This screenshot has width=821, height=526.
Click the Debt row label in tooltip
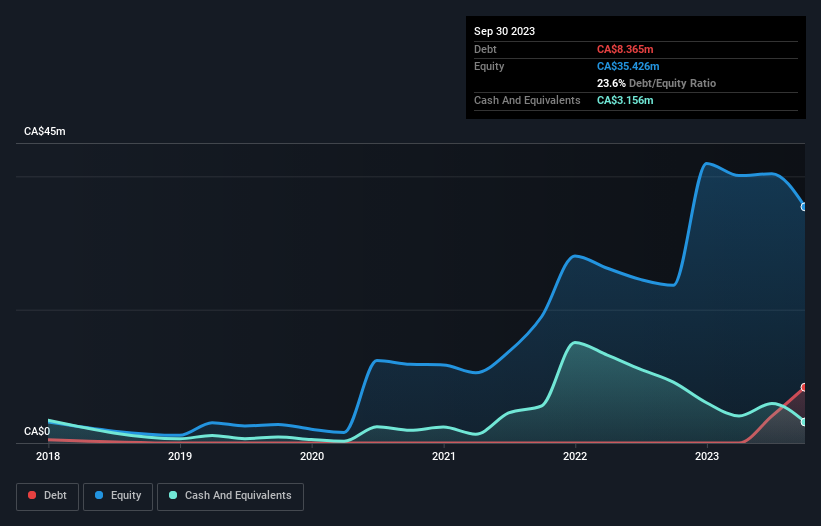(x=485, y=49)
